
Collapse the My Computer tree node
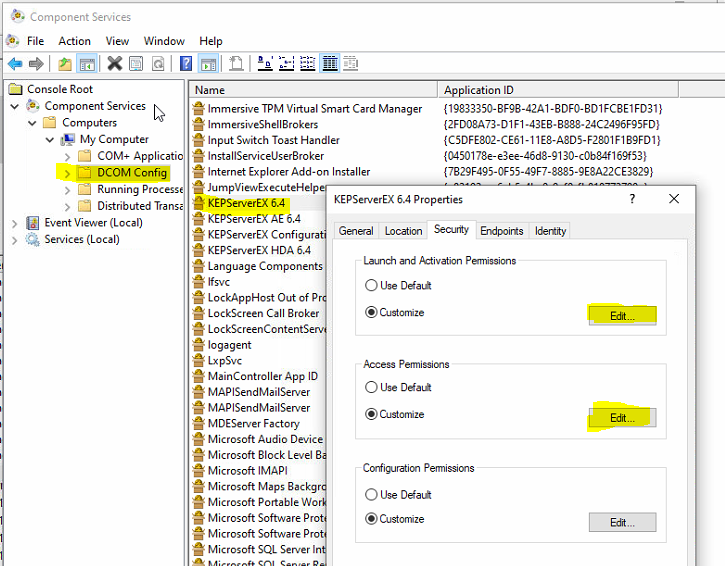coord(50,140)
